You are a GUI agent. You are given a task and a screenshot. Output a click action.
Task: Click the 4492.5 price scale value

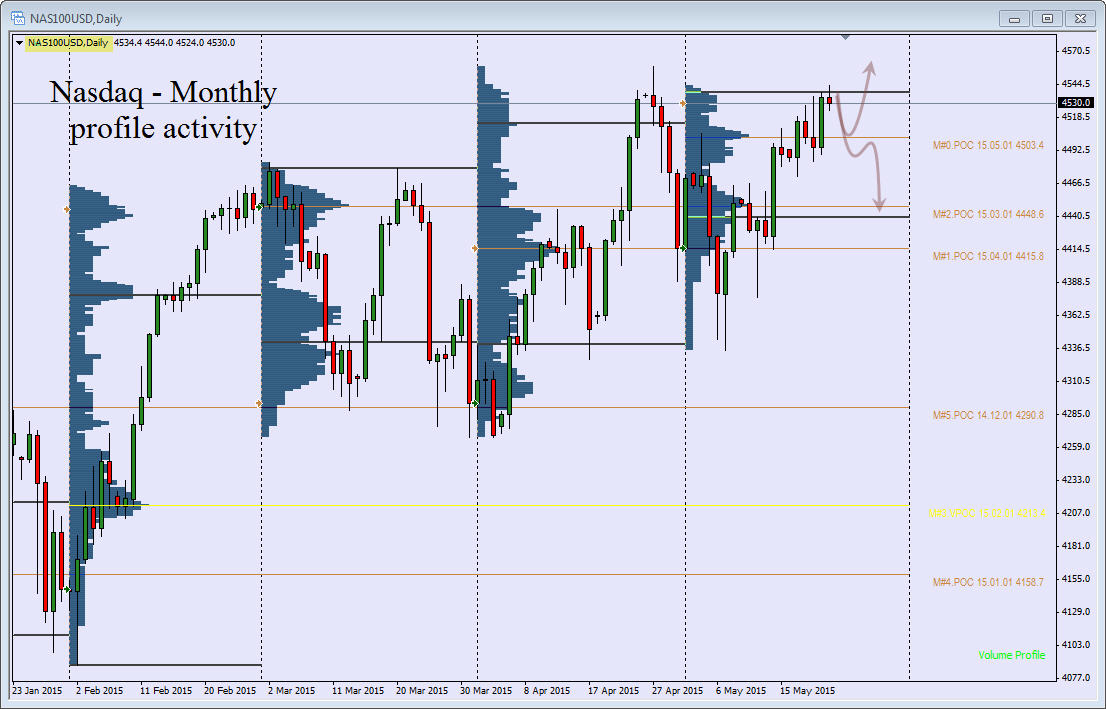pyautogui.click(x=1076, y=150)
